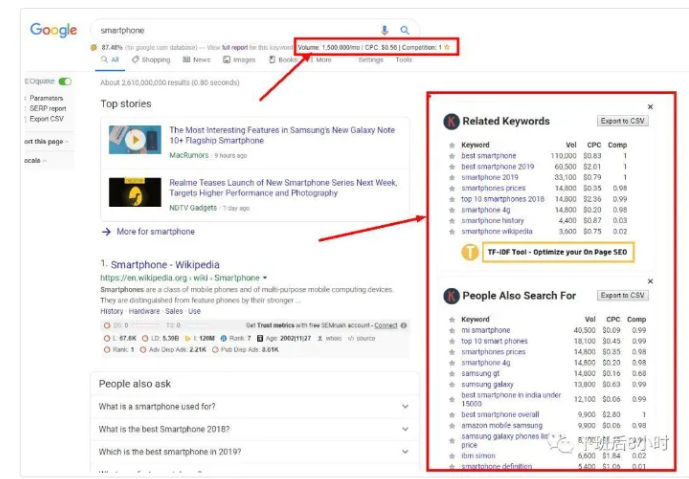This screenshot has height=479, width=689.
Task: Export Related Keywords to CSV
Action: pos(622,121)
